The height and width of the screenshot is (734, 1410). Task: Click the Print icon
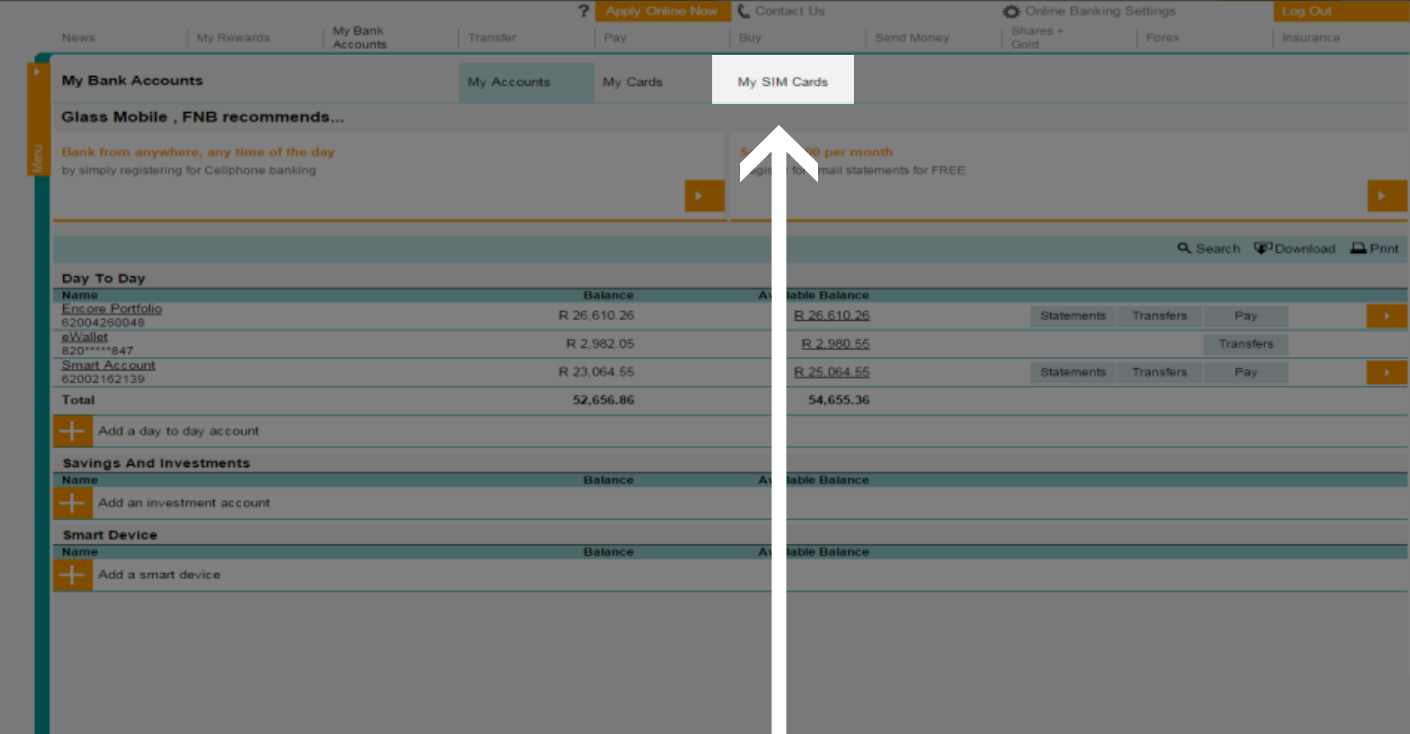[1358, 248]
